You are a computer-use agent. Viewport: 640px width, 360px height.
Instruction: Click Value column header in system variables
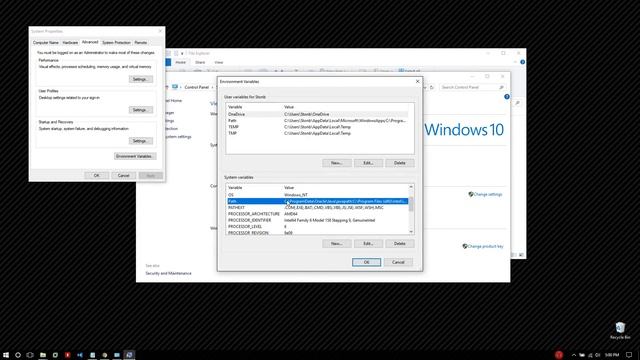[346, 188]
